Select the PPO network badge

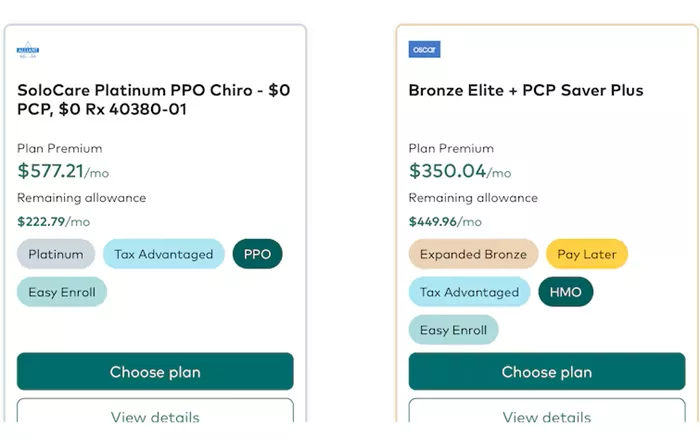tap(257, 254)
